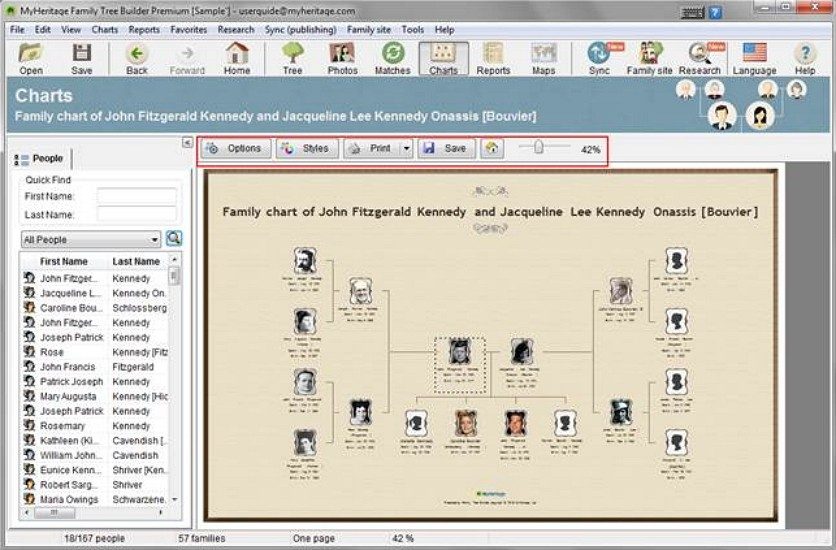Click the search magnifier next to All People
The width and height of the screenshot is (836, 550).
tap(174, 238)
